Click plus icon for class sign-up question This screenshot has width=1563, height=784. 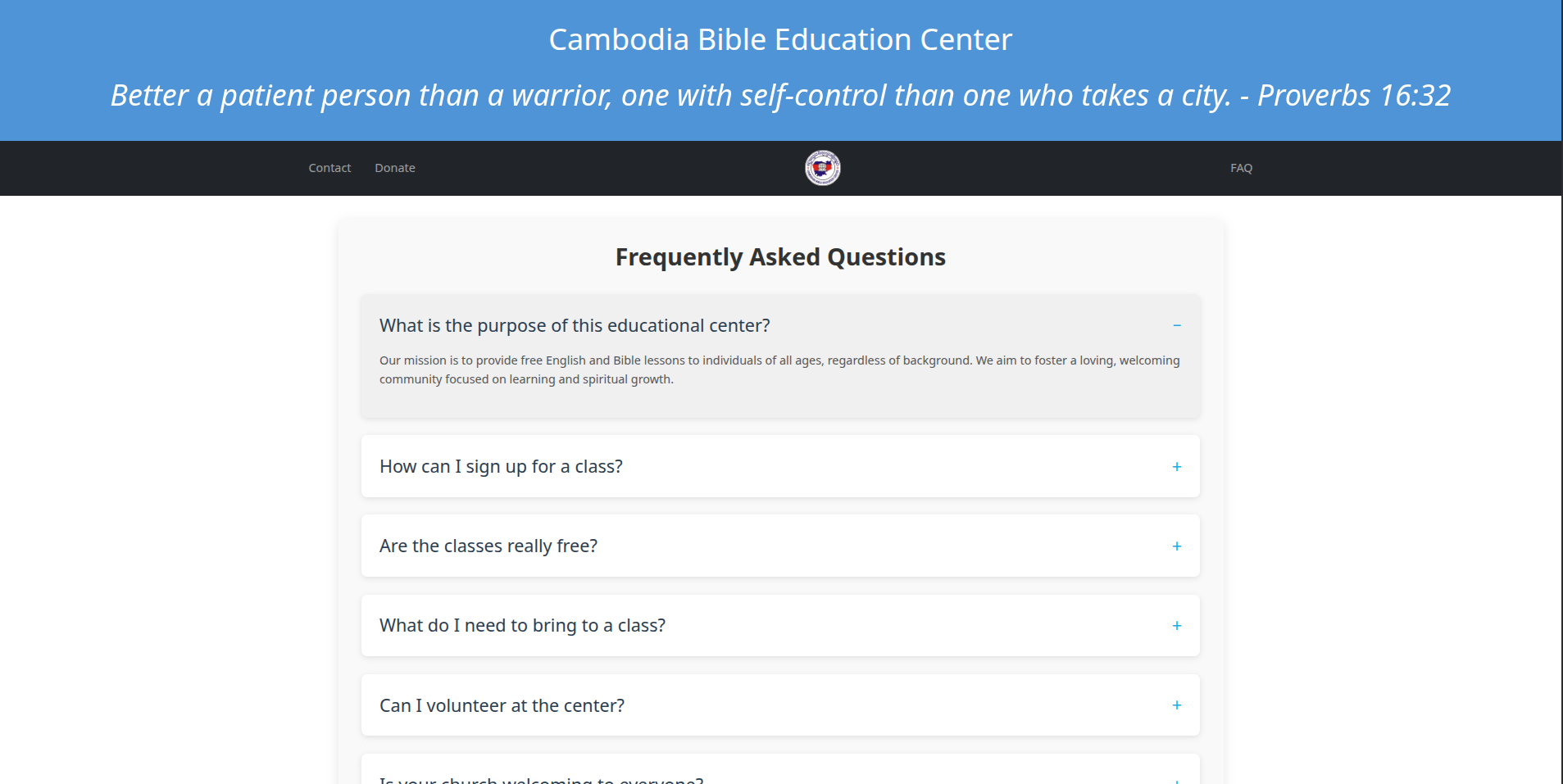point(1176,467)
